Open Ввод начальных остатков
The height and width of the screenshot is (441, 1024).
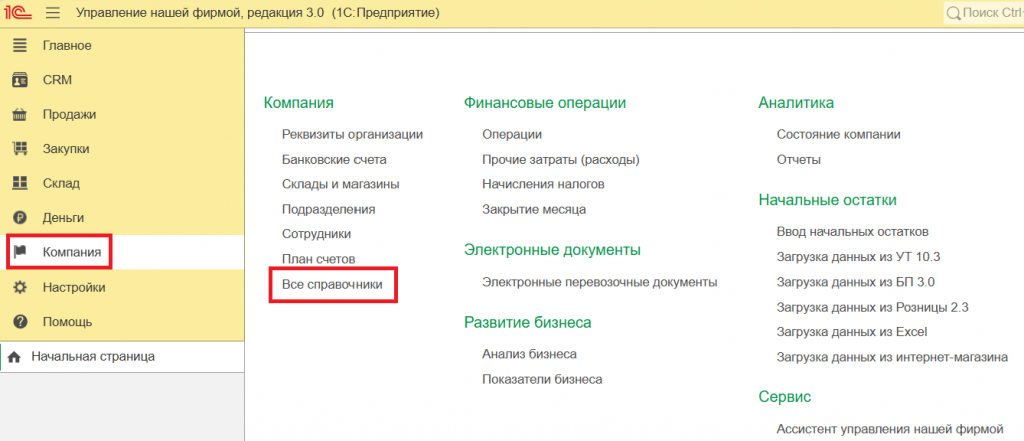[853, 232]
